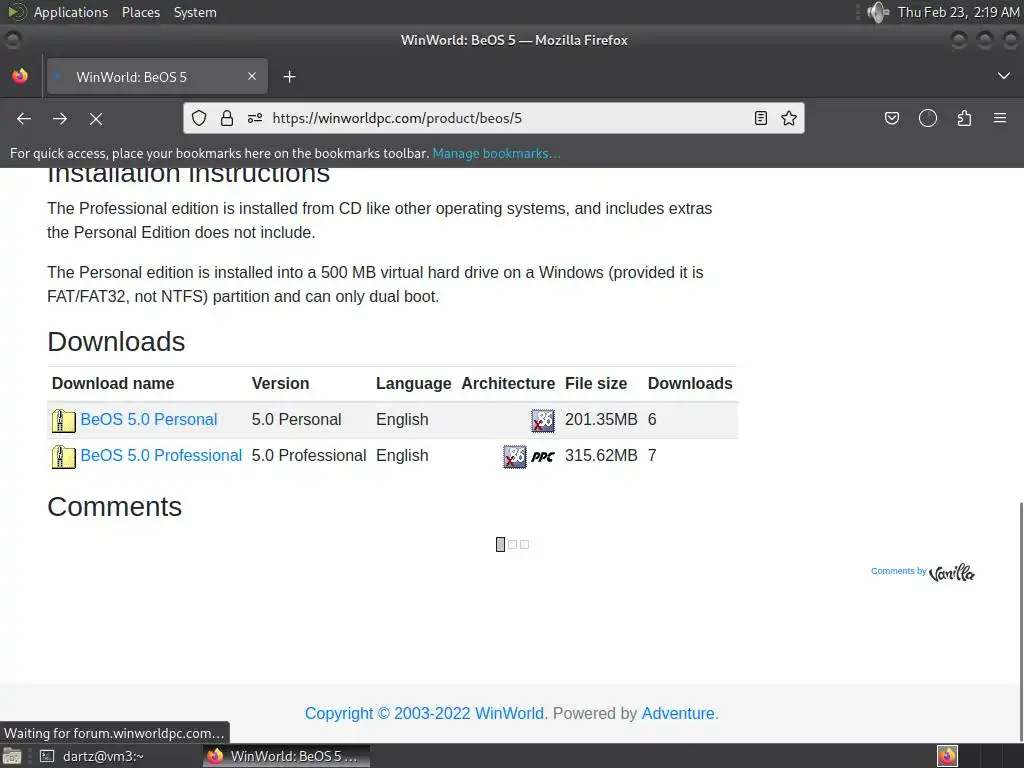The height and width of the screenshot is (768, 1024).
Task: Click the volume speaker icon in panel
Action: tap(878, 12)
